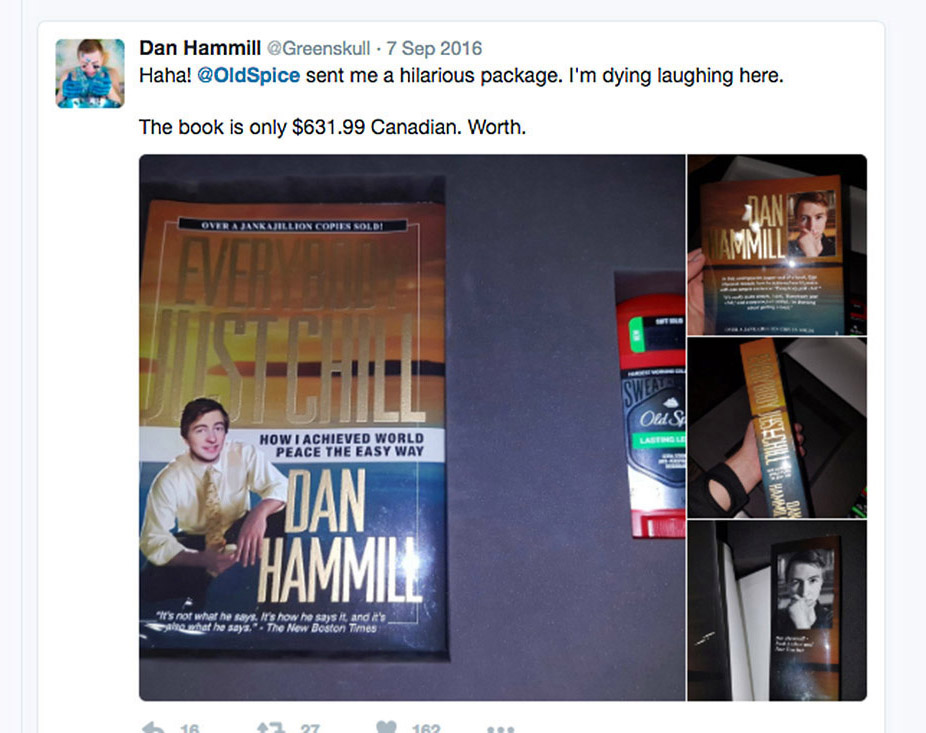Click the retweet count 27
The image size is (926, 733).
(310, 728)
